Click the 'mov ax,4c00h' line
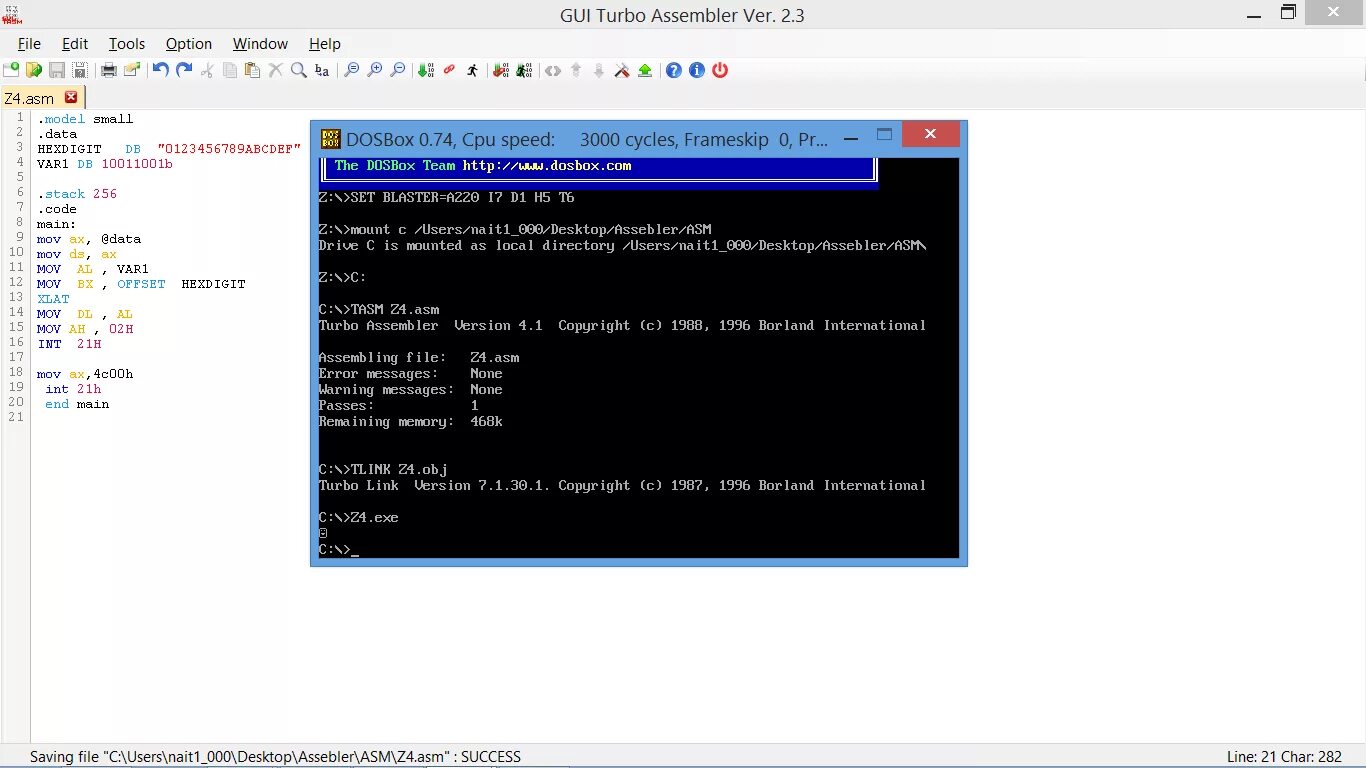 (85, 374)
